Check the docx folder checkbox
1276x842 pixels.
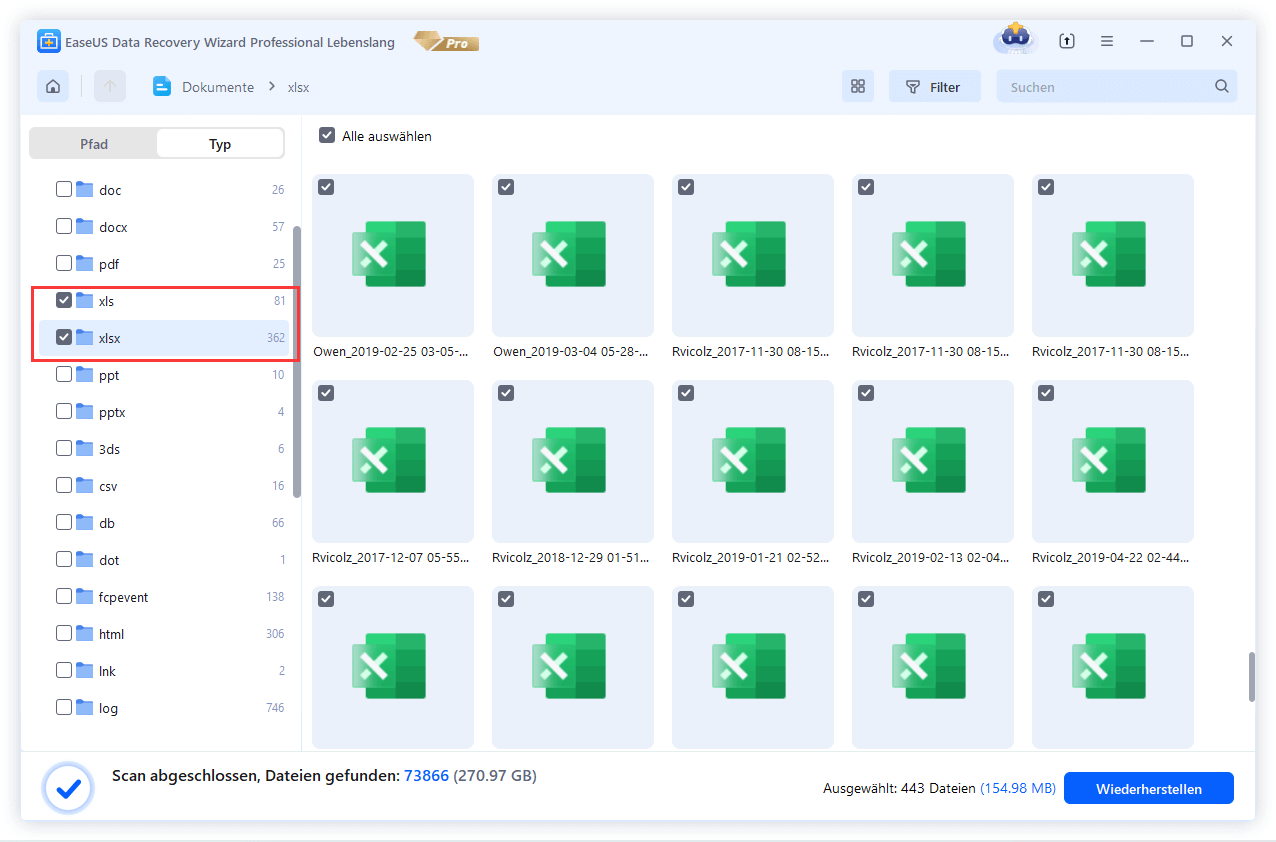[64, 226]
